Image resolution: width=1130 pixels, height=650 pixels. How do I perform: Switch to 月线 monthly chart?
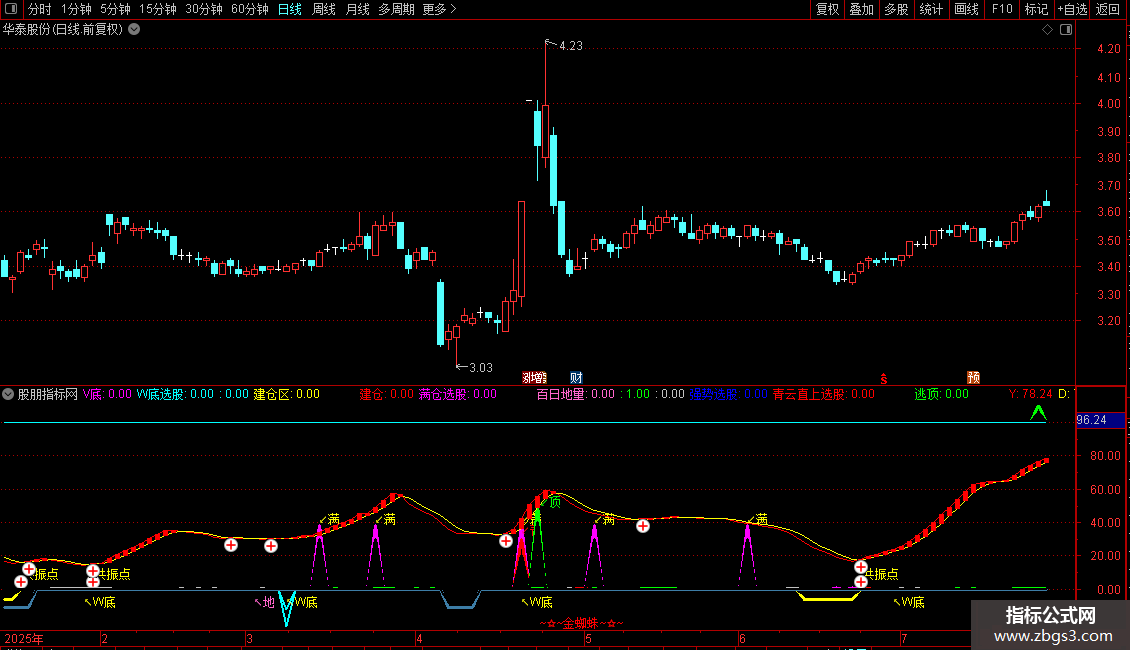coord(357,9)
